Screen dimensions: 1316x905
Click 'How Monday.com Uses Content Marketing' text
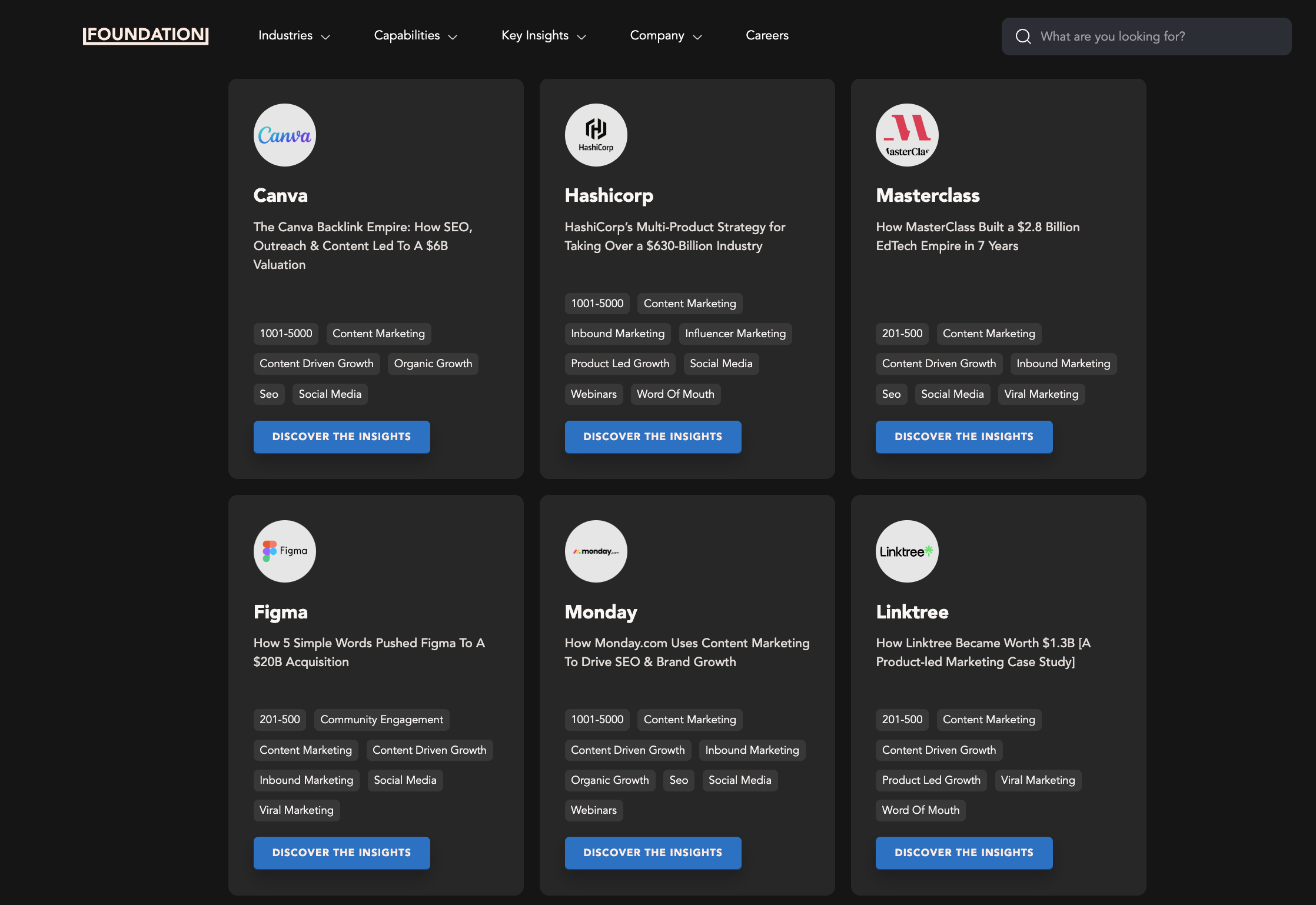tap(687, 653)
